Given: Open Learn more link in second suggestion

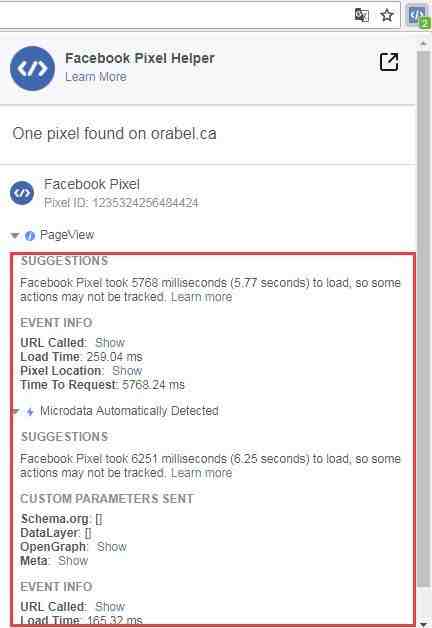Looking at the screenshot, I should point(201,473).
